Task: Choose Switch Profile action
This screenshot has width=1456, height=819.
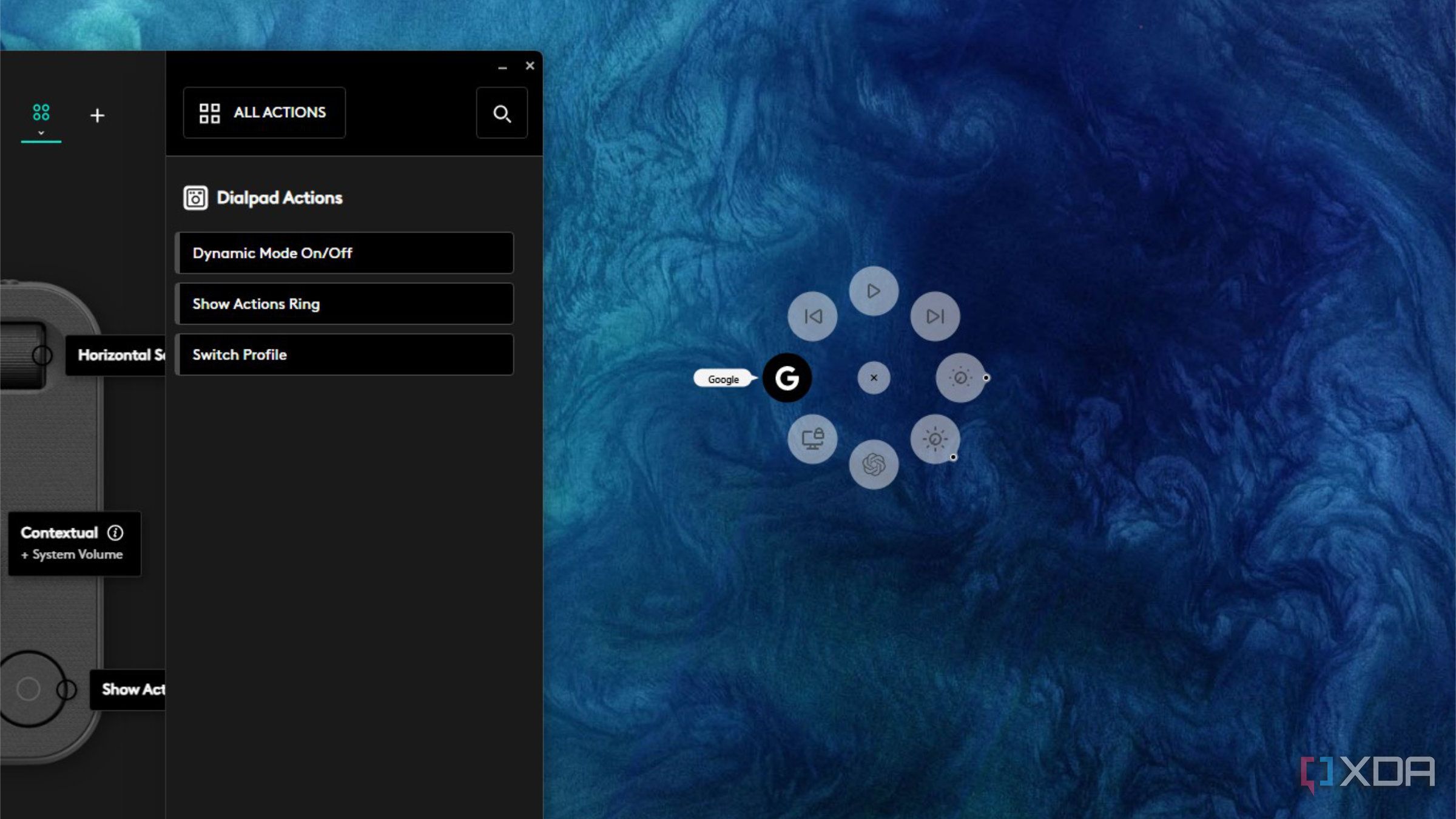Action: [345, 355]
